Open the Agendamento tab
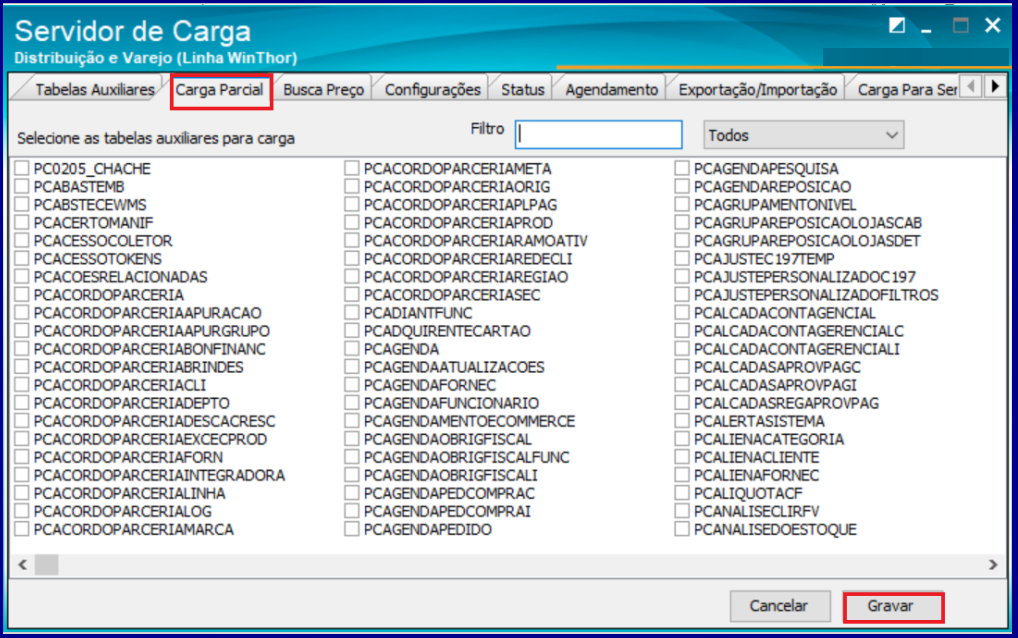 (x=612, y=90)
